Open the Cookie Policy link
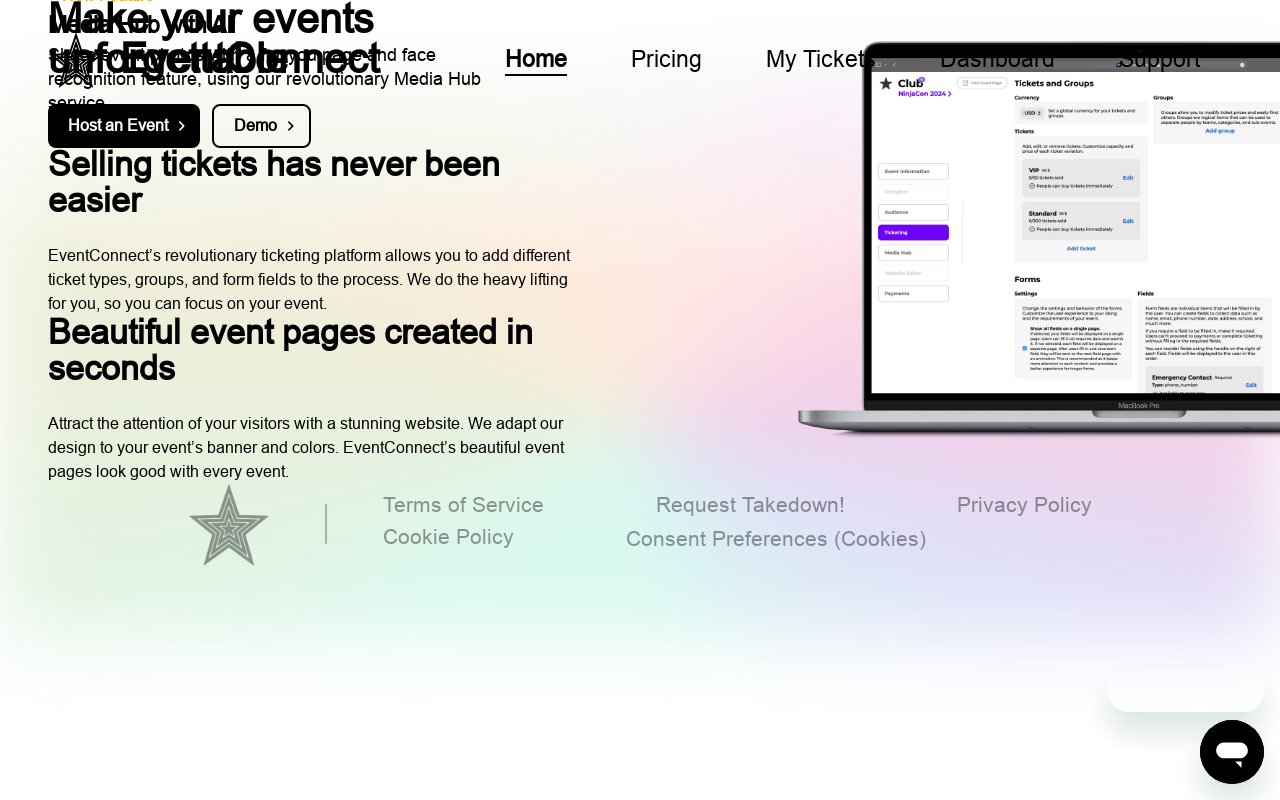Viewport: 1280px width, 800px height. pyautogui.click(x=448, y=537)
